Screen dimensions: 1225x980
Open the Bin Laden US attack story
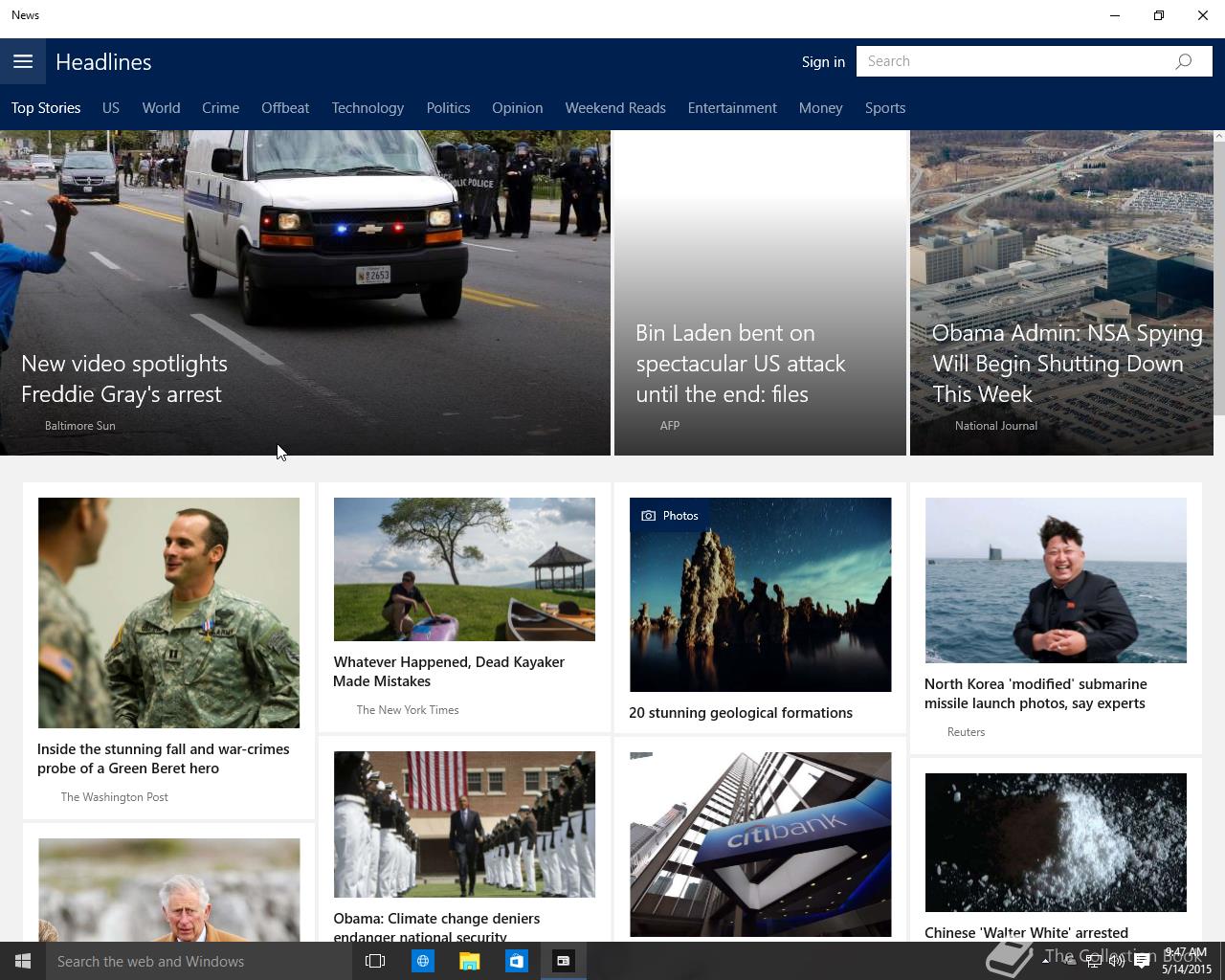[741, 364]
